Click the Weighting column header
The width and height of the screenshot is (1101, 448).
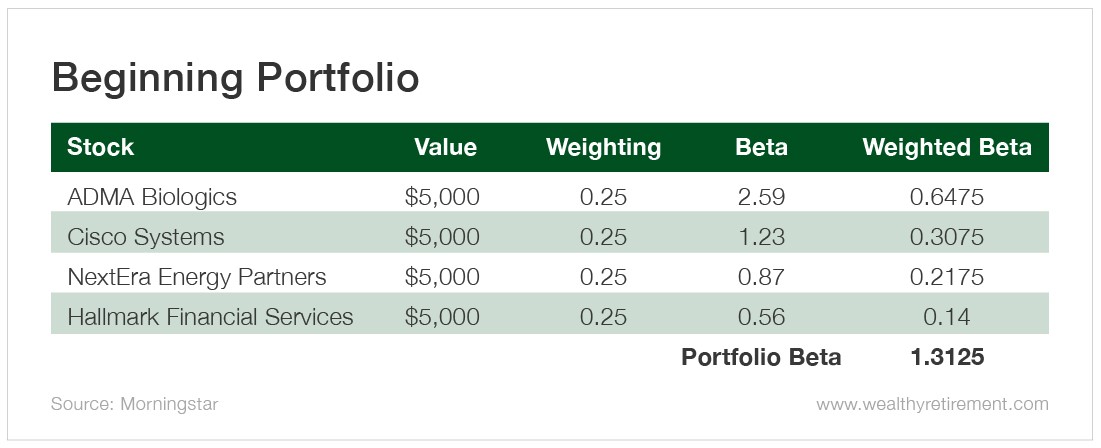(x=603, y=147)
